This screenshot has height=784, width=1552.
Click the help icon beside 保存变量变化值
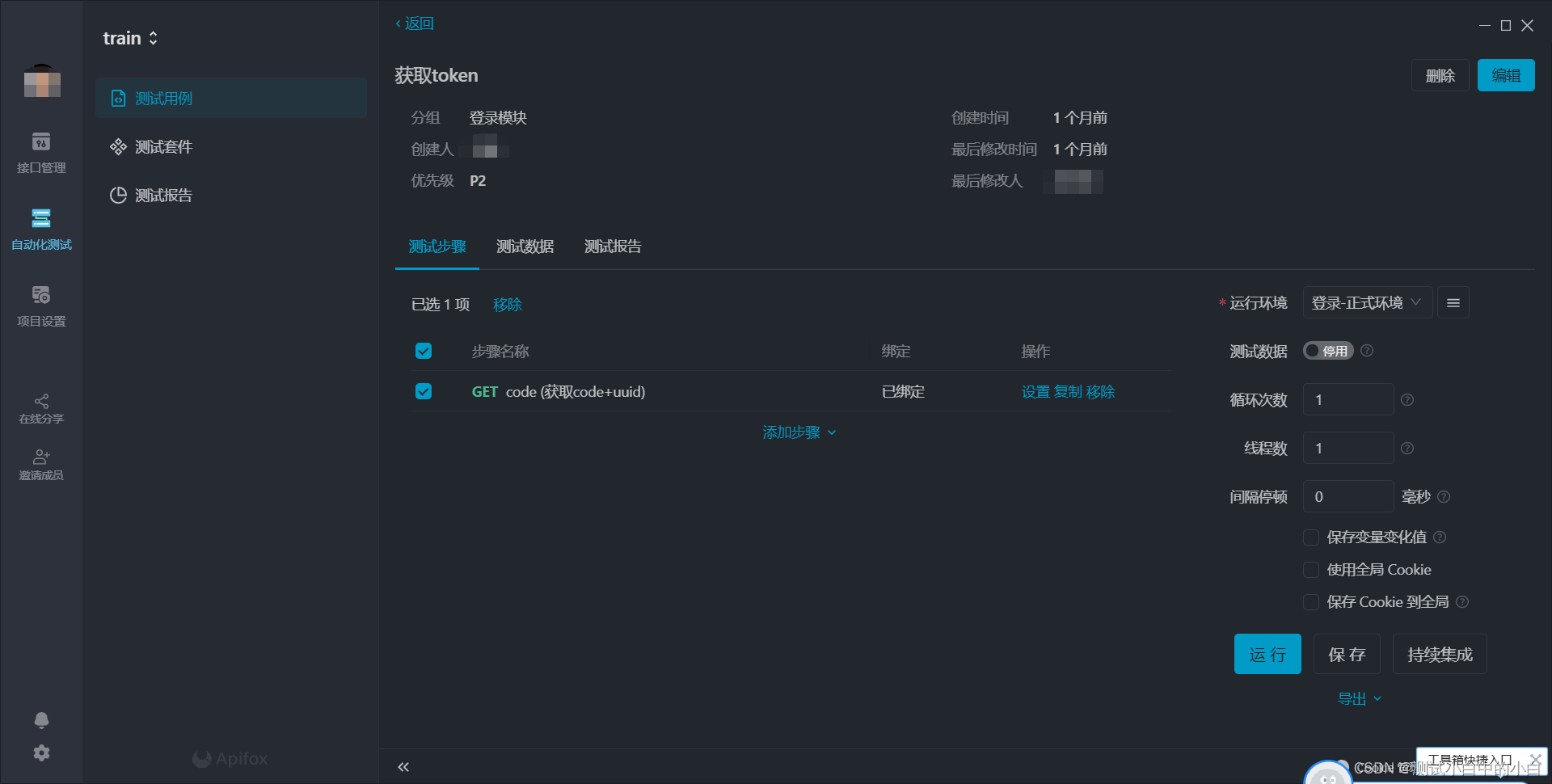tap(1440, 537)
